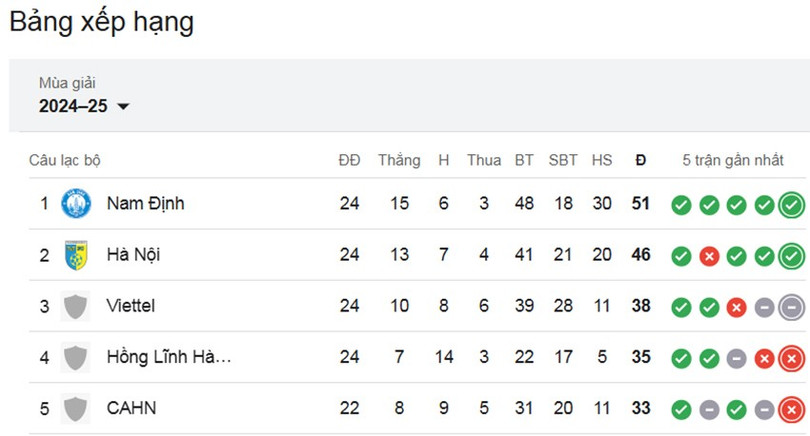
Task: Click the Hà Nội club crest
Action: point(76,255)
